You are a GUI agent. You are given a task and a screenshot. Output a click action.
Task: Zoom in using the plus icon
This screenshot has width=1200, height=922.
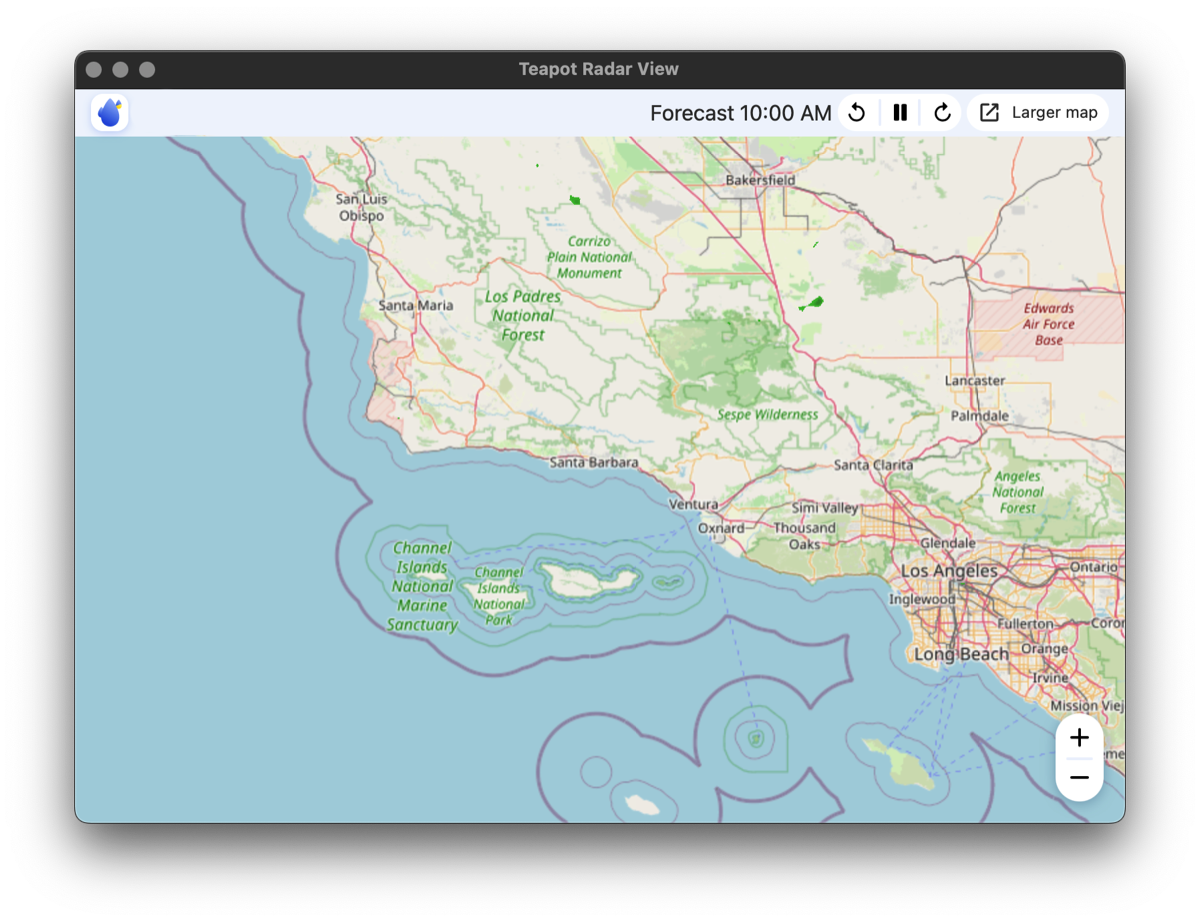pyautogui.click(x=1079, y=738)
